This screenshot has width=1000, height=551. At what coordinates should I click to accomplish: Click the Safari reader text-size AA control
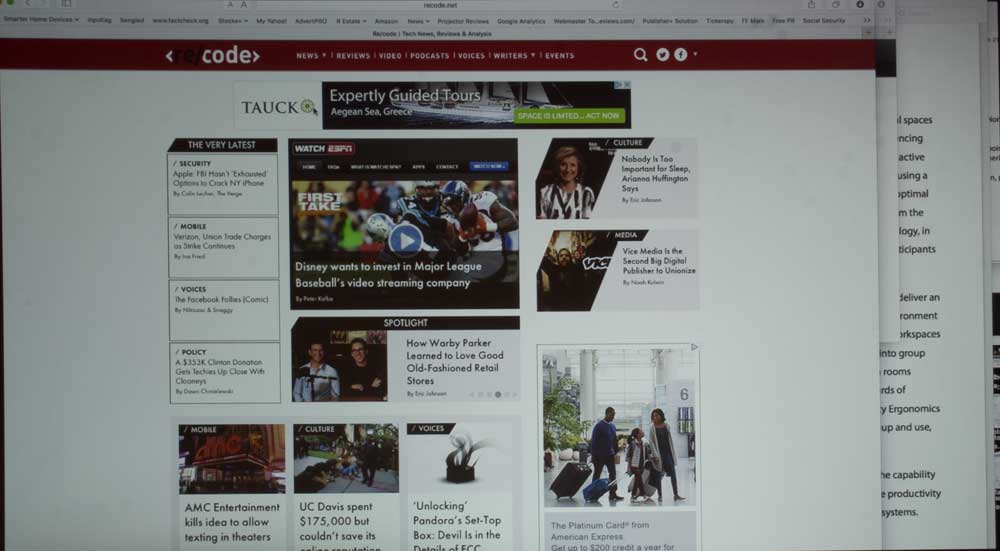(239, 5)
